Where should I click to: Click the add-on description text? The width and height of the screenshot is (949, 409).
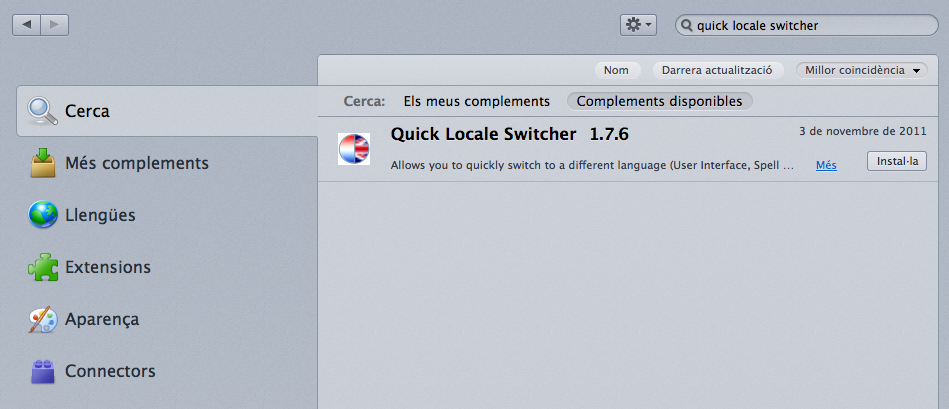tap(592, 165)
